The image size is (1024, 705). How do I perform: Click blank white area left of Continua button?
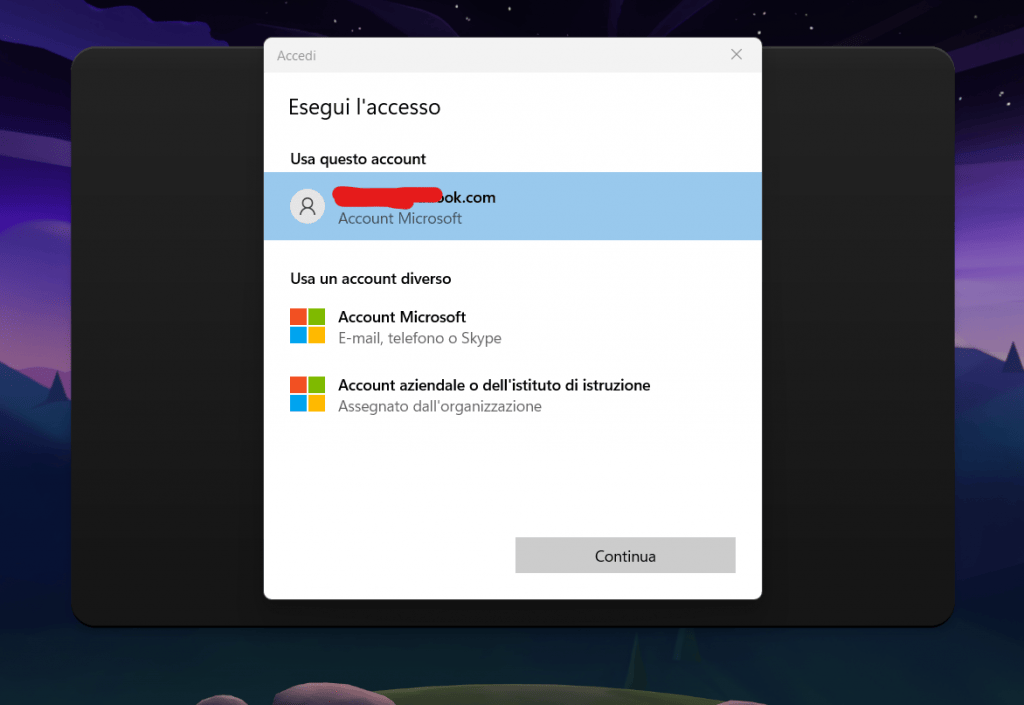pyautogui.click(x=390, y=556)
